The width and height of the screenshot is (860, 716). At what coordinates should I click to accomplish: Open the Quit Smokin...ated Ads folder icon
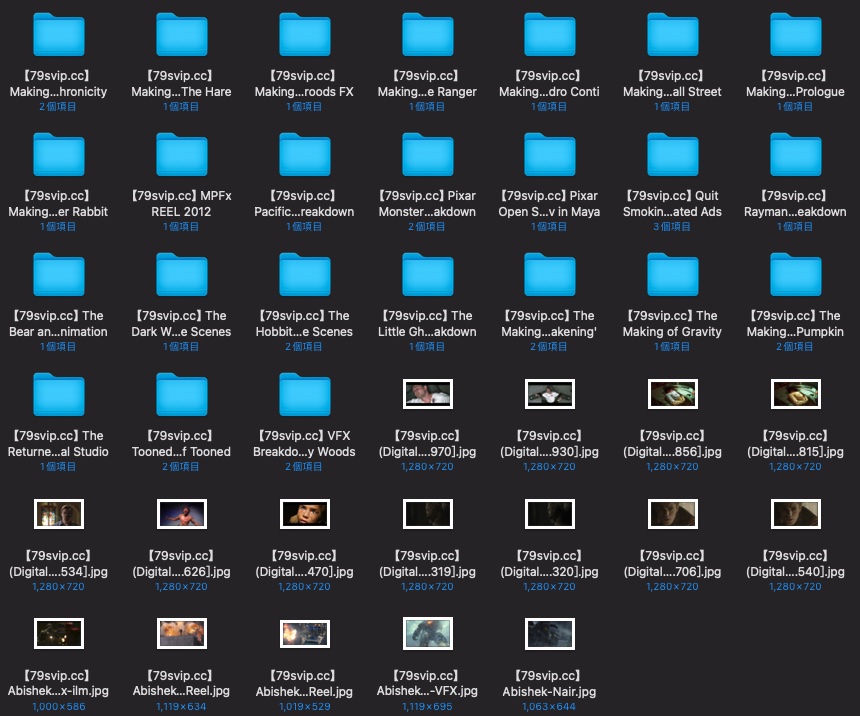(x=672, y=155)
